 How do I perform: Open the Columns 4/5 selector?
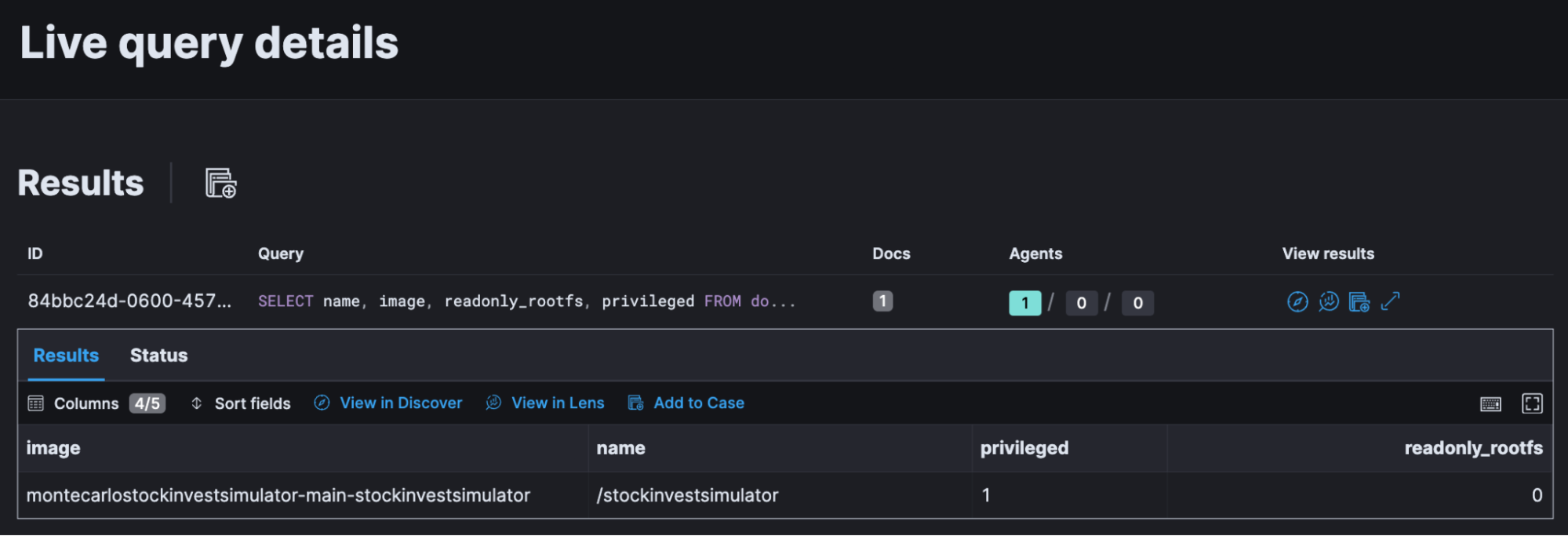coord(96,403)
